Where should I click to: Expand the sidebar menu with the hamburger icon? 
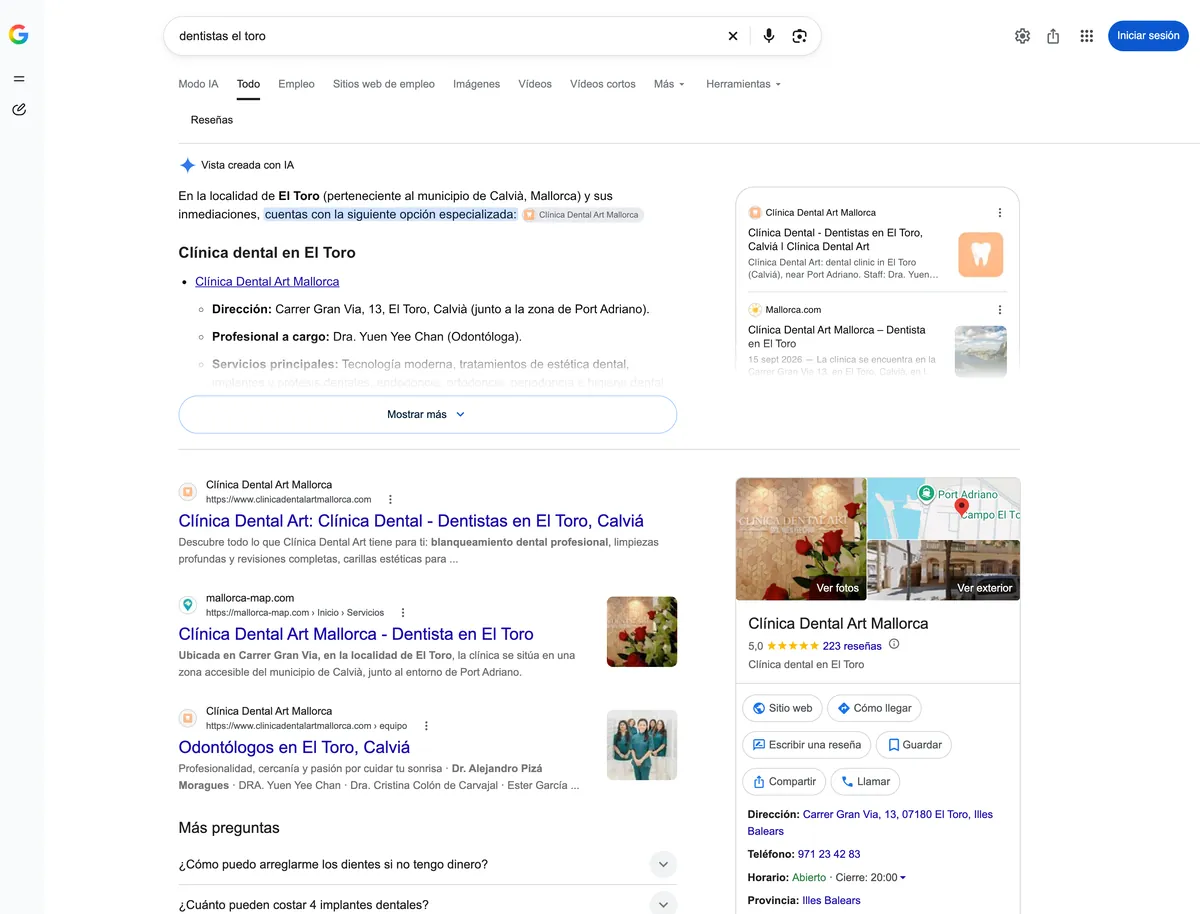coord(19,79)
